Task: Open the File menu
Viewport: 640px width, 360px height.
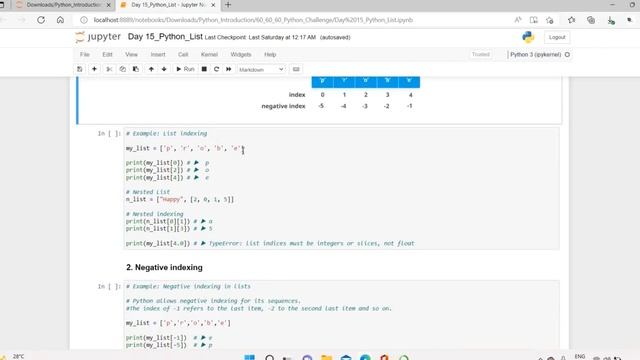Action: coord(84,55)
